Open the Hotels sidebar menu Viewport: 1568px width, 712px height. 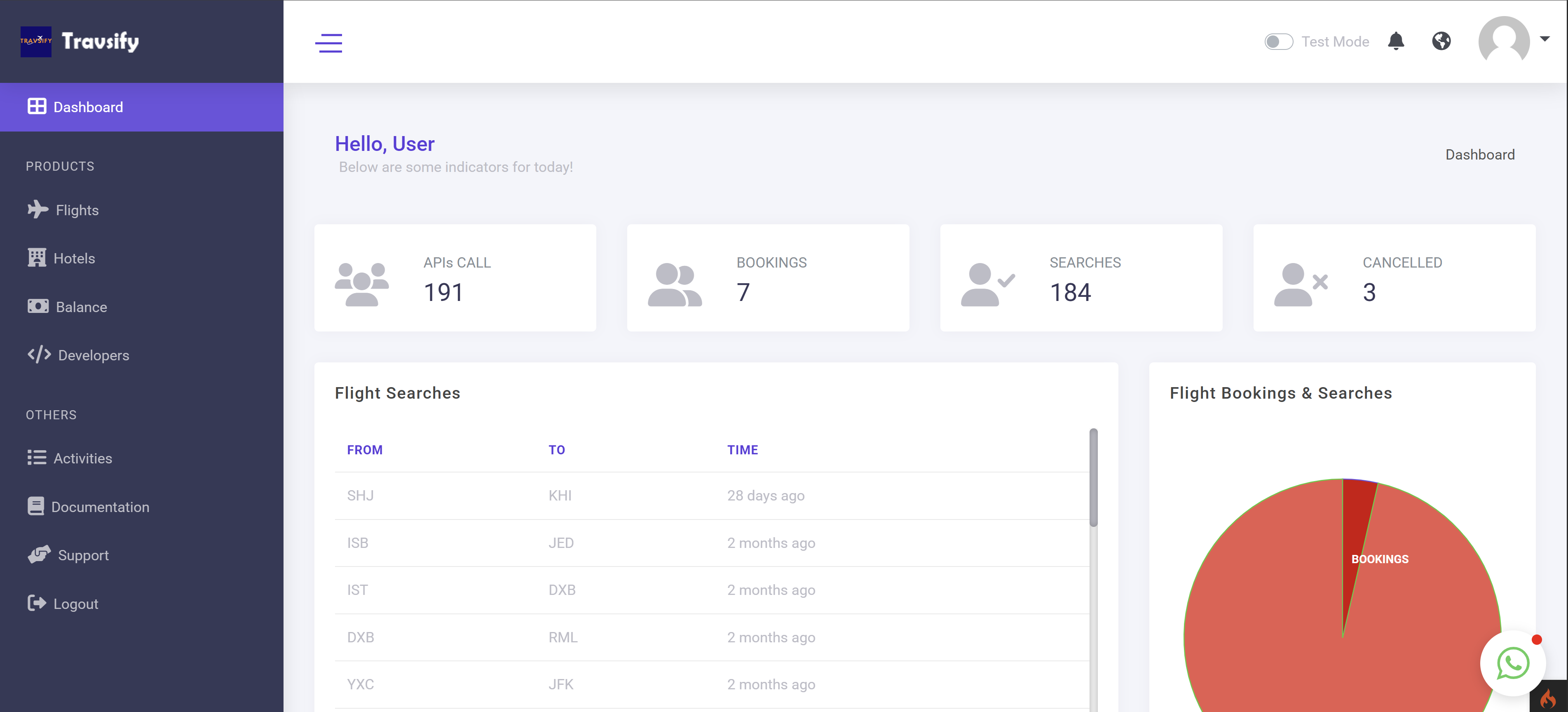(74, 258)
